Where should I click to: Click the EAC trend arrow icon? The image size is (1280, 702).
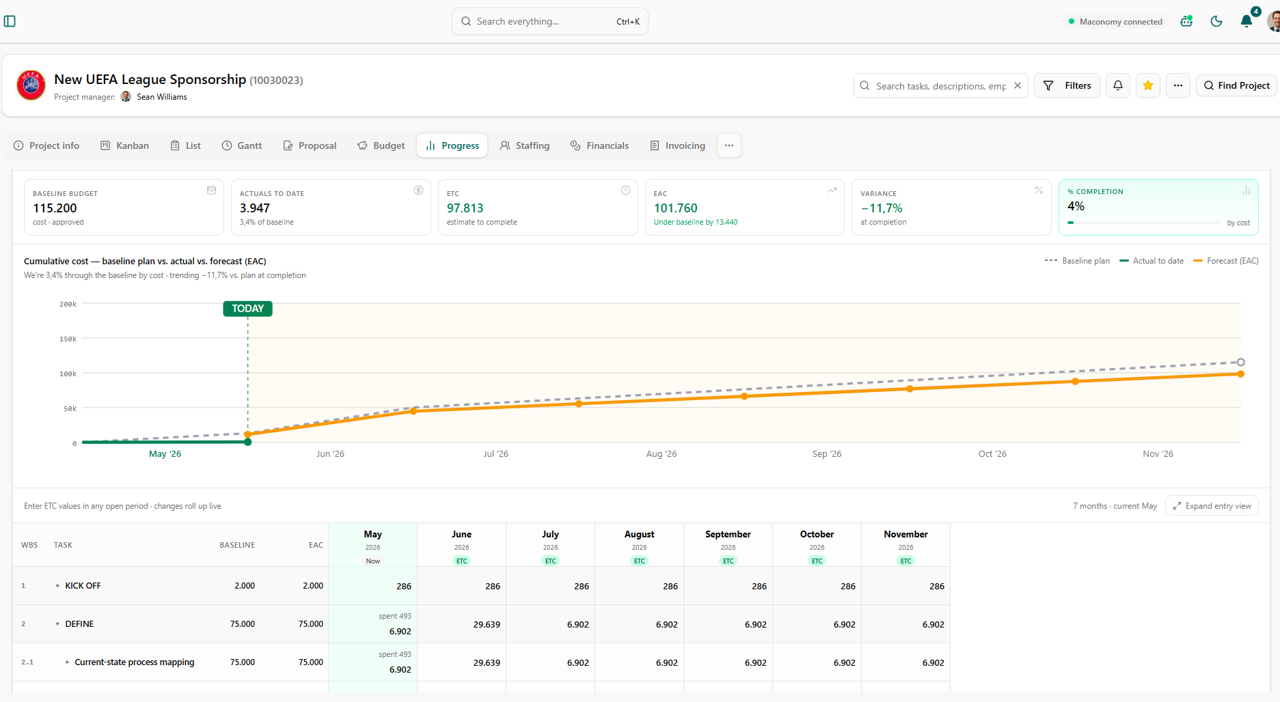[x=832, y=190]
